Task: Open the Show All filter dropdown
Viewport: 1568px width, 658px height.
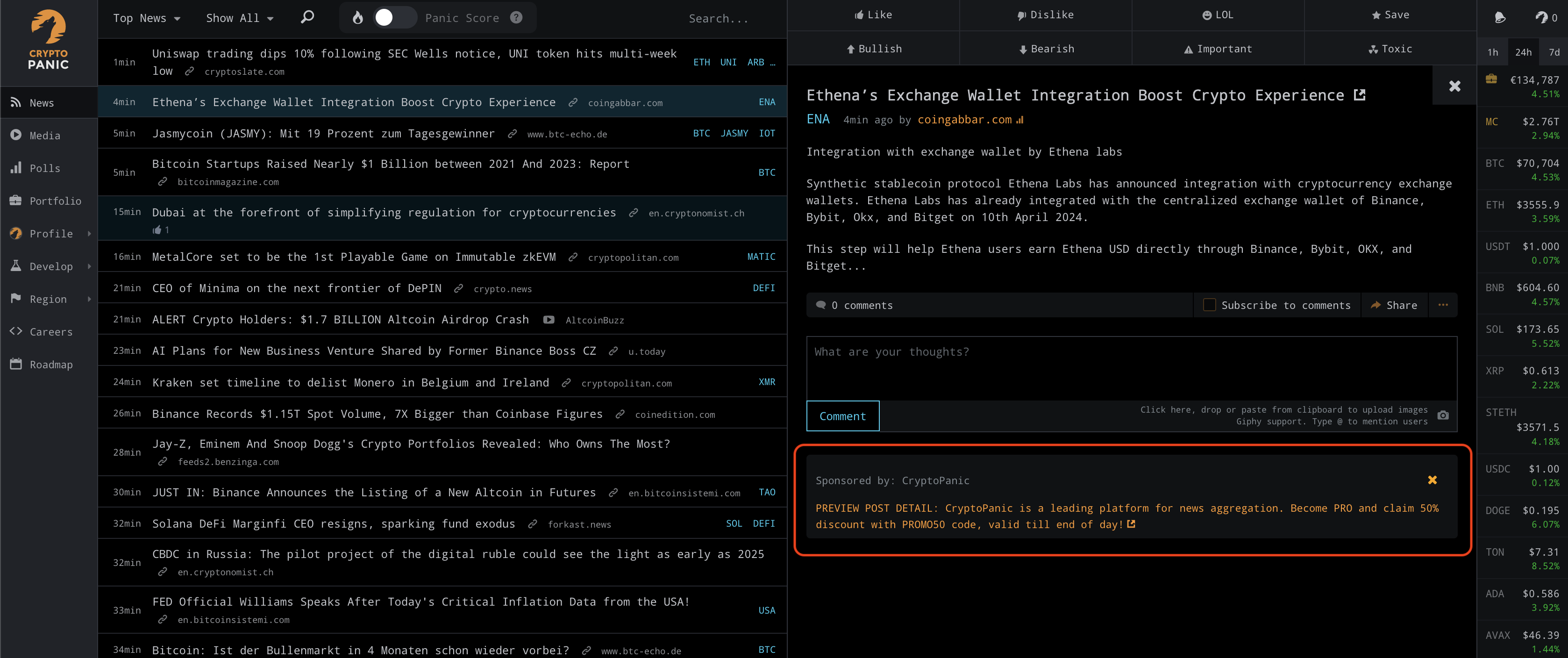Action: click(x=239, y=18)
